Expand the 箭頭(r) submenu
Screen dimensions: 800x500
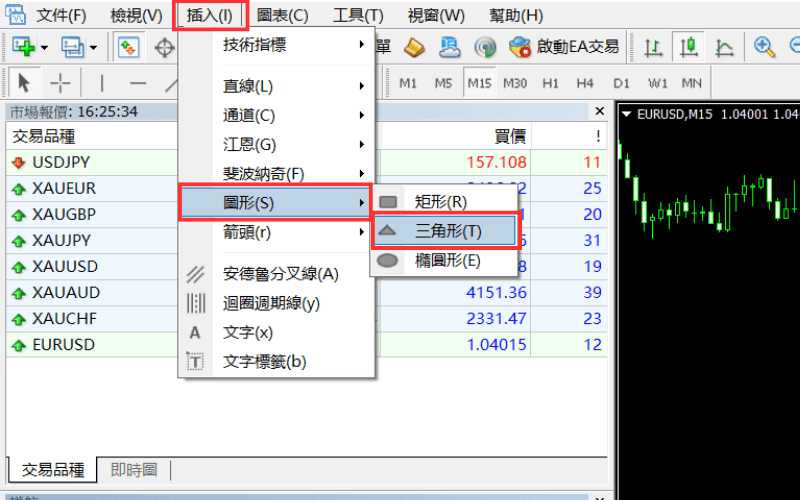277,232
